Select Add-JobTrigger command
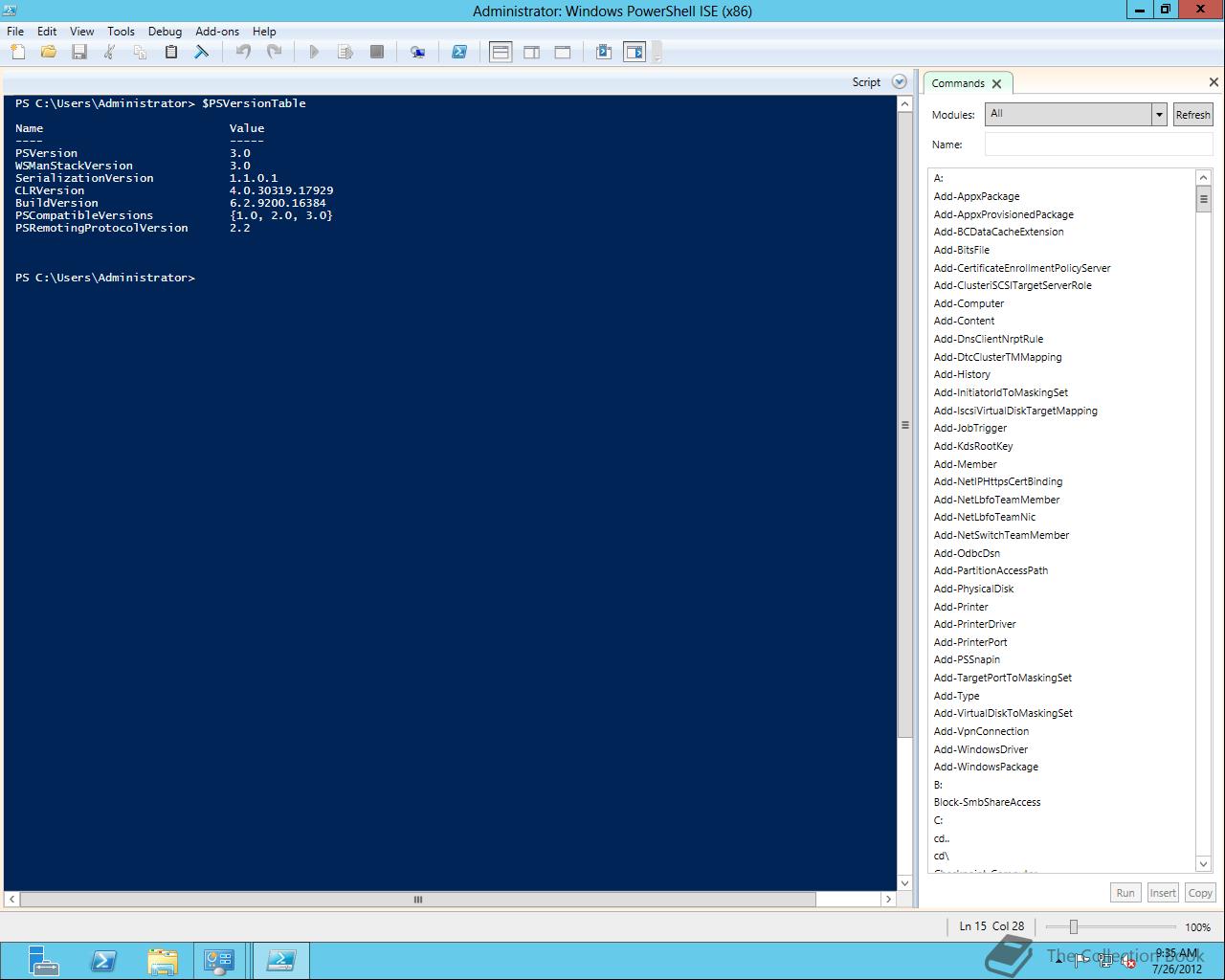The height and width of the screenshot is (980, 1225). (970, 428)
